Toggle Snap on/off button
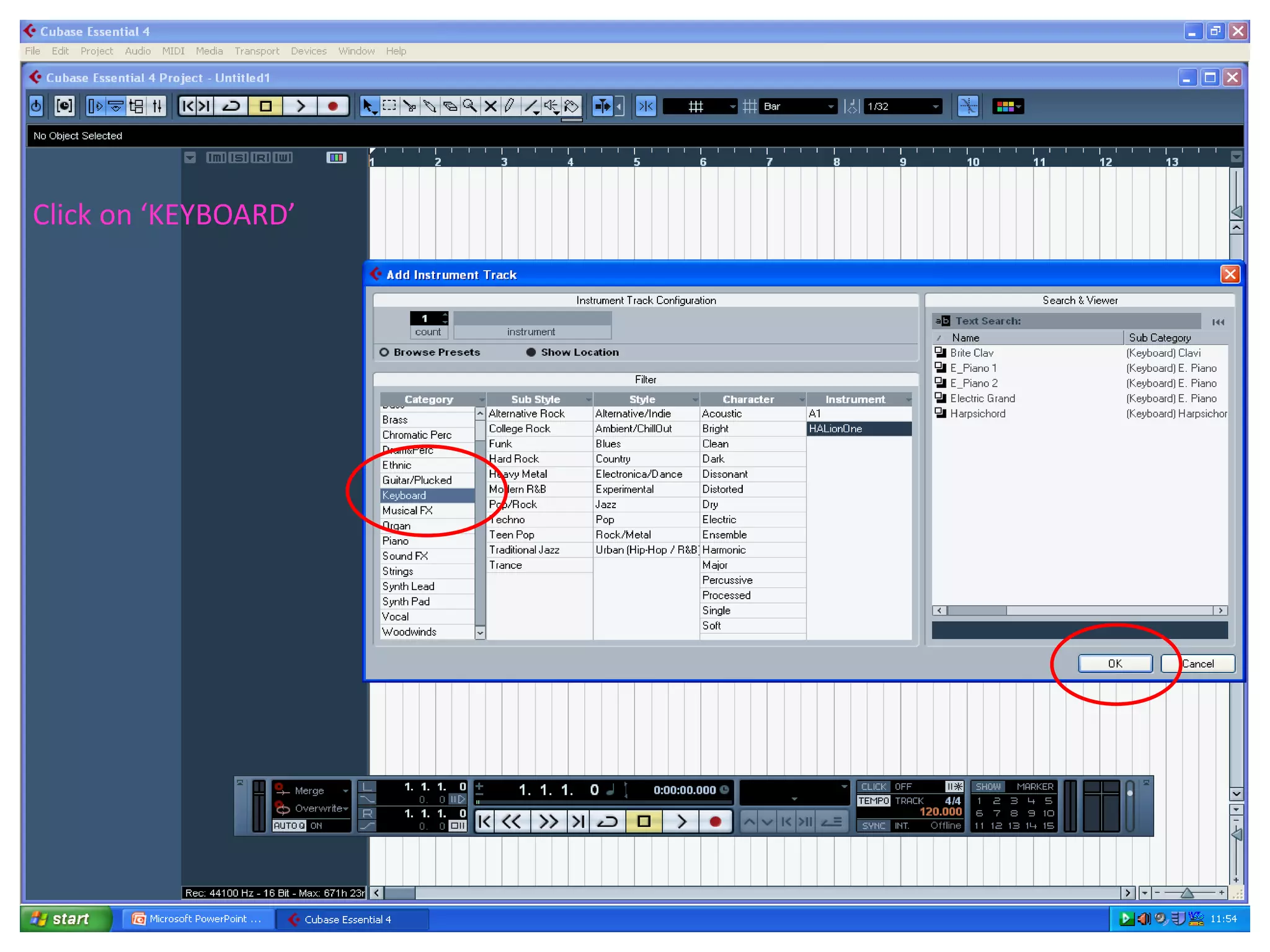This screenshot has height=952, width=1270. click(x=646, y=107)
